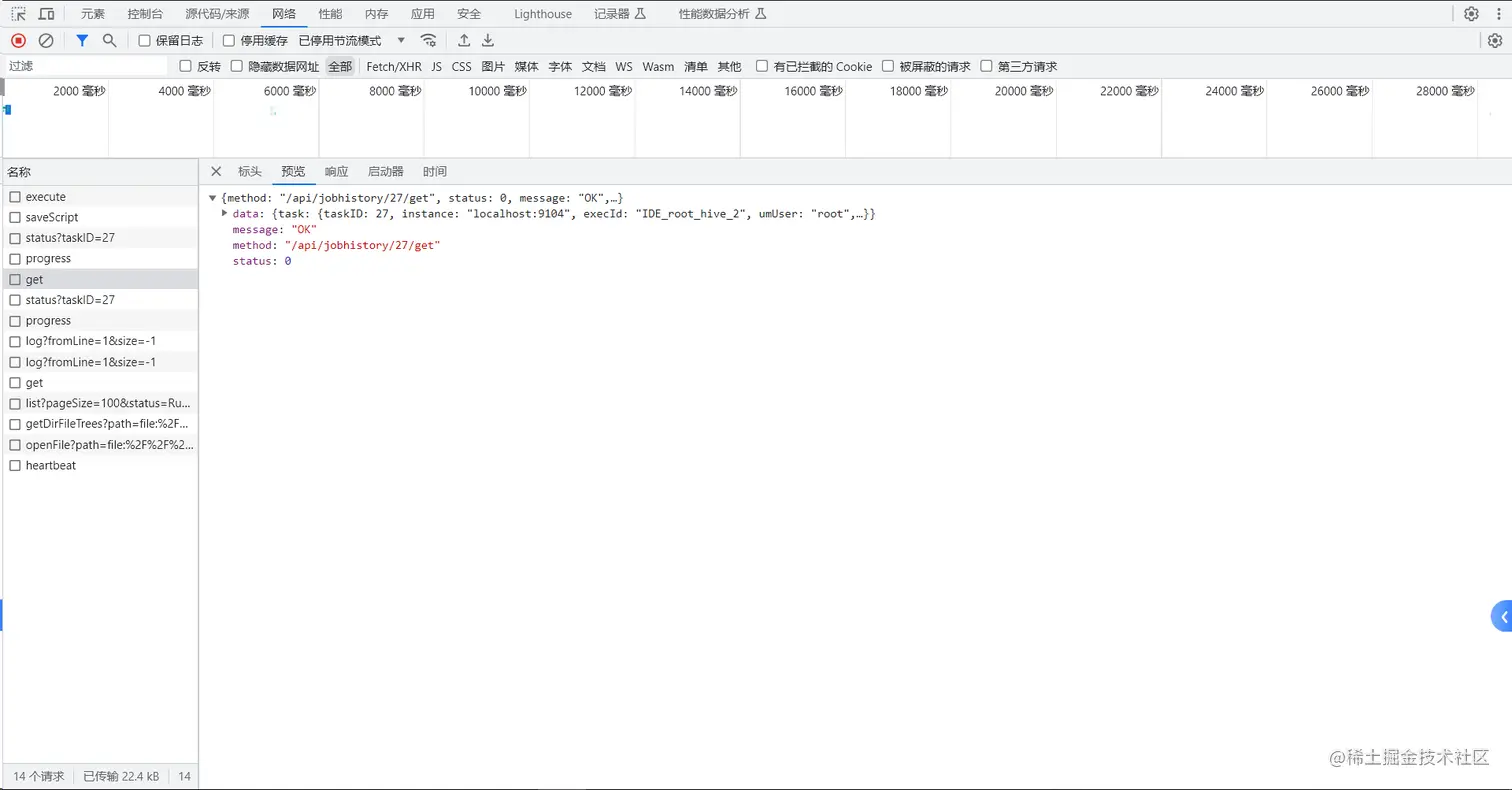Viewport: 1512px width, 790px height.
Task: Open Performance insights tab
Action: [723, 14]
